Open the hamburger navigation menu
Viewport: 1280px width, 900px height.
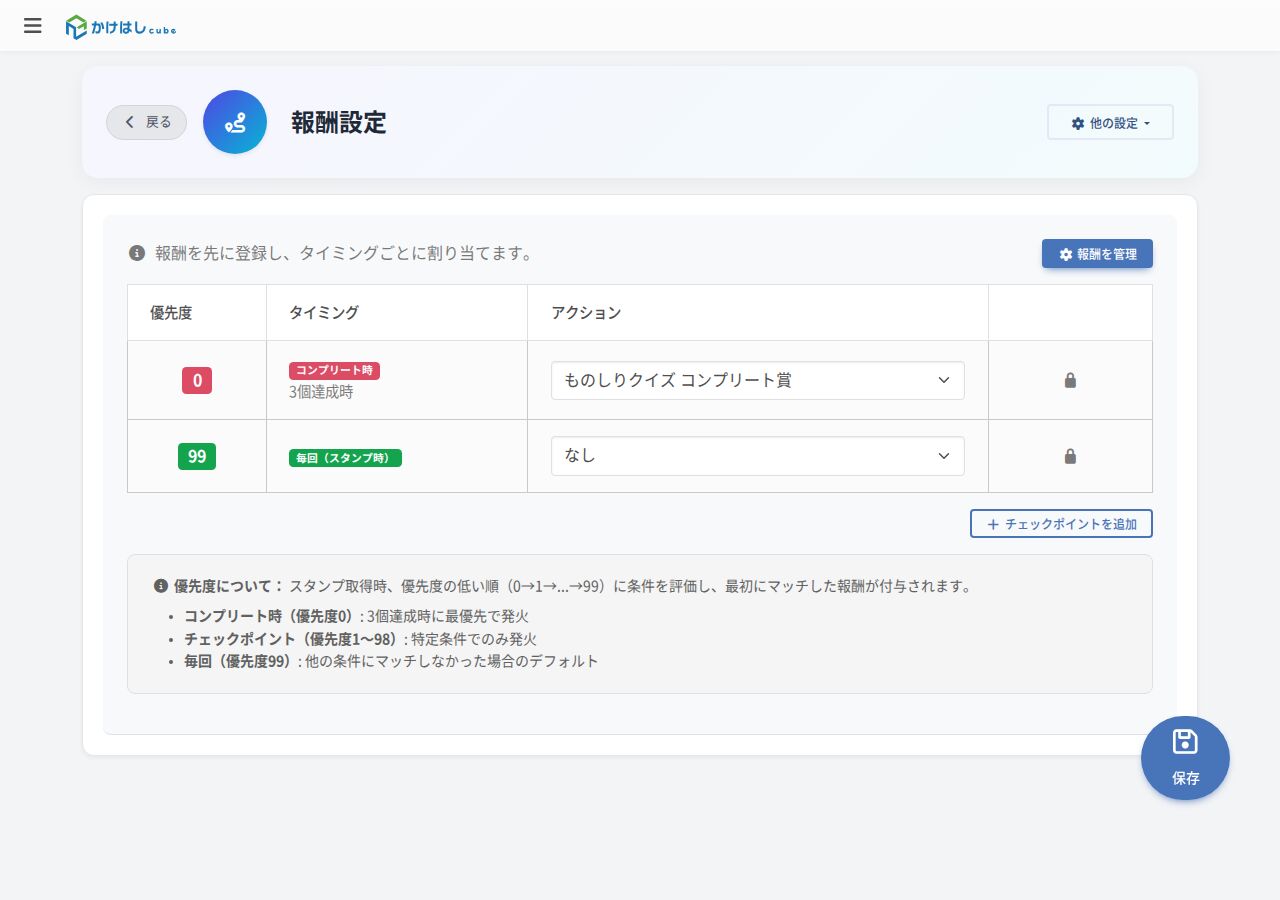(x=33, y=26)
